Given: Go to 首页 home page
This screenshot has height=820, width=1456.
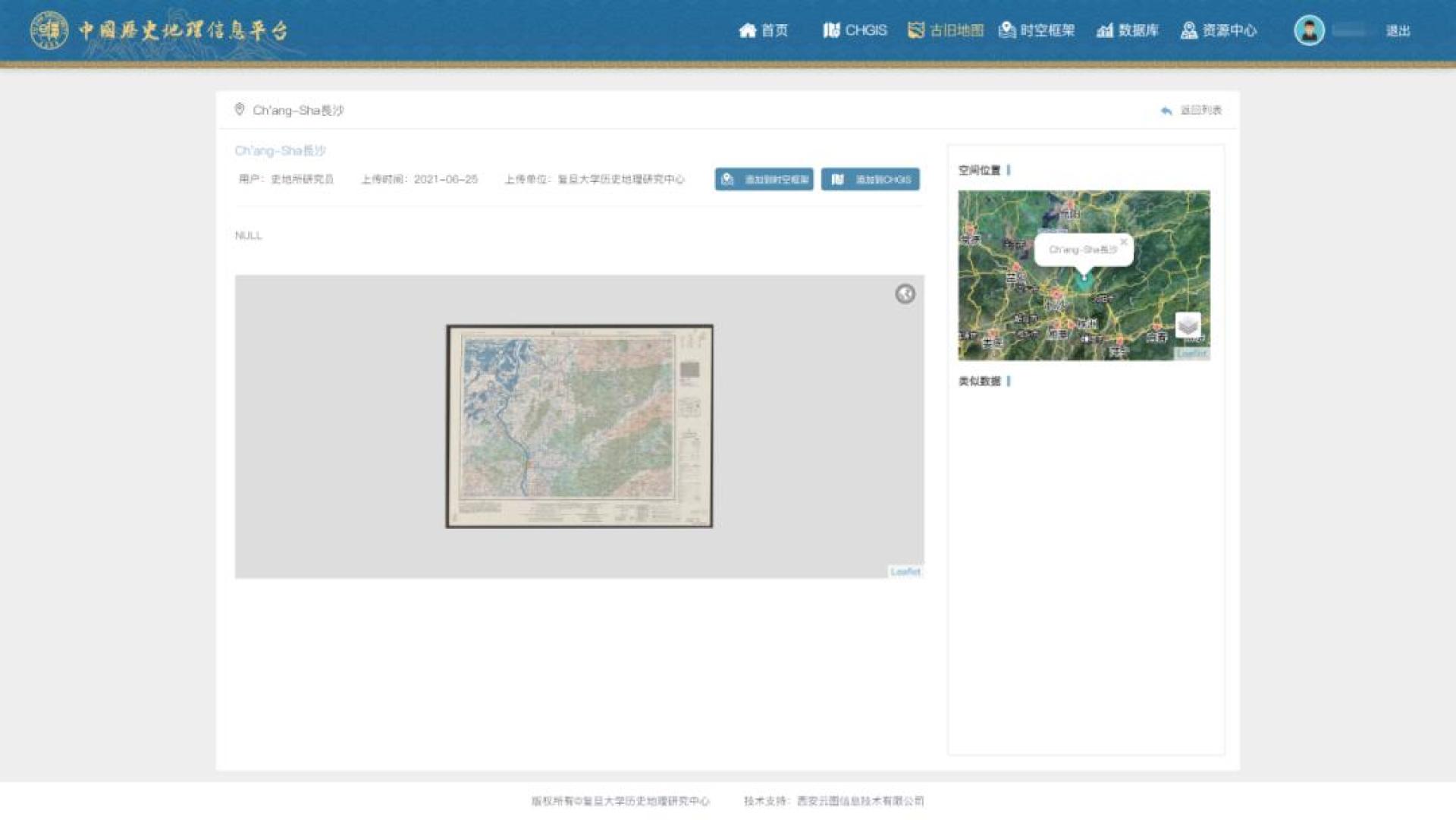Looking at the screenshot, I should (x=764, y=30).
